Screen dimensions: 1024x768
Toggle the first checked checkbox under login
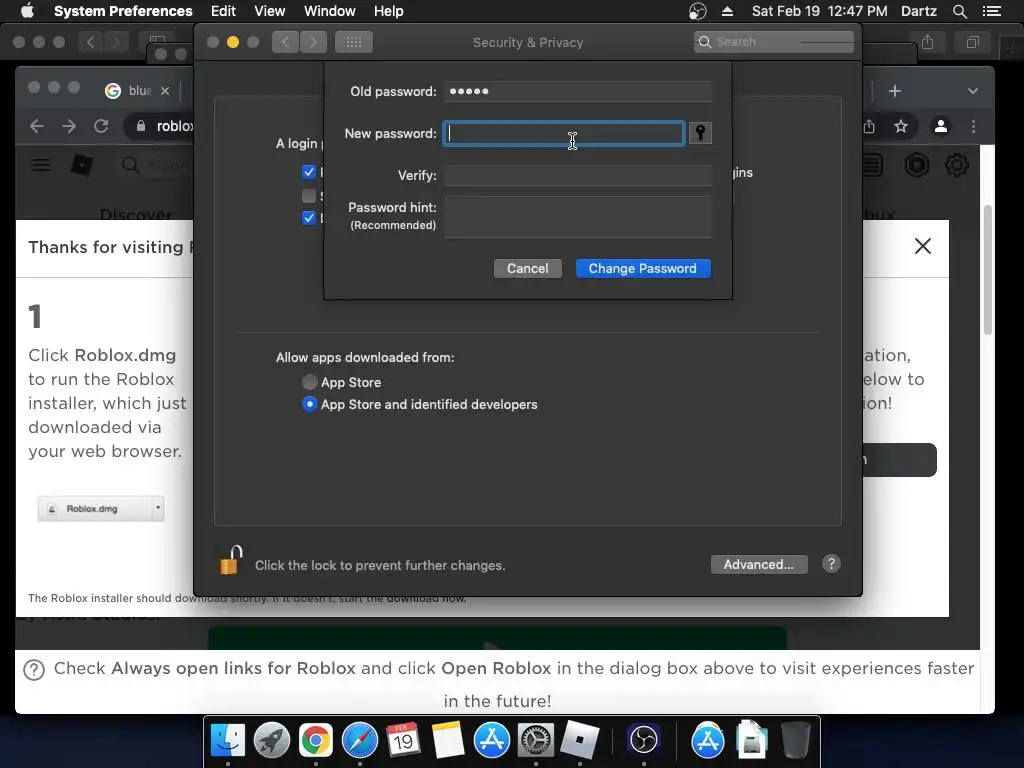pyautogui.click(x=309, y=172)
